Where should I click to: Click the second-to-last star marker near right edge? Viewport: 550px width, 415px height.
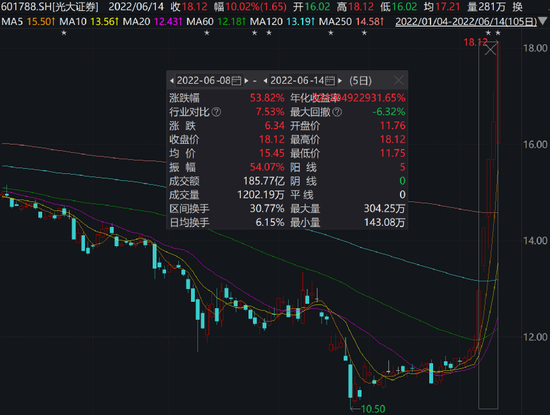pos(488,33)
